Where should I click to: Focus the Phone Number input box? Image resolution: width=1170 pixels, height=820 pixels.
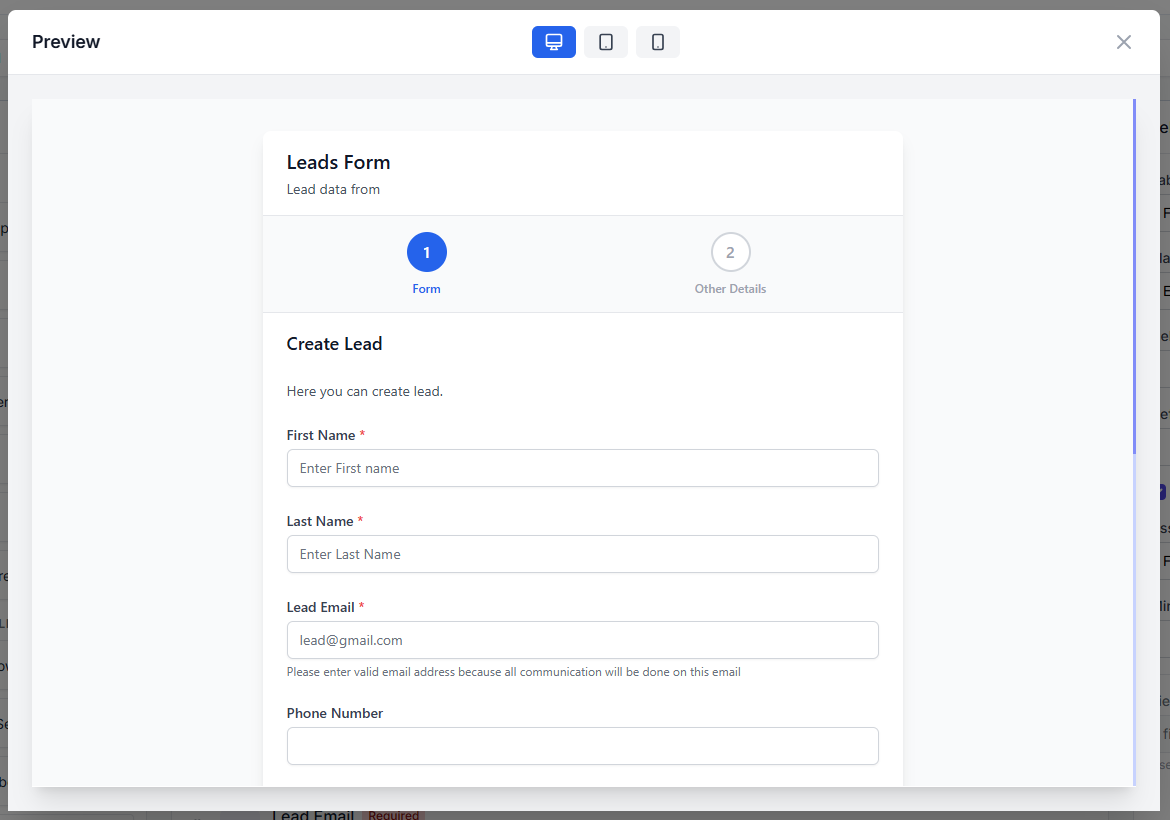tap(582, 746)
